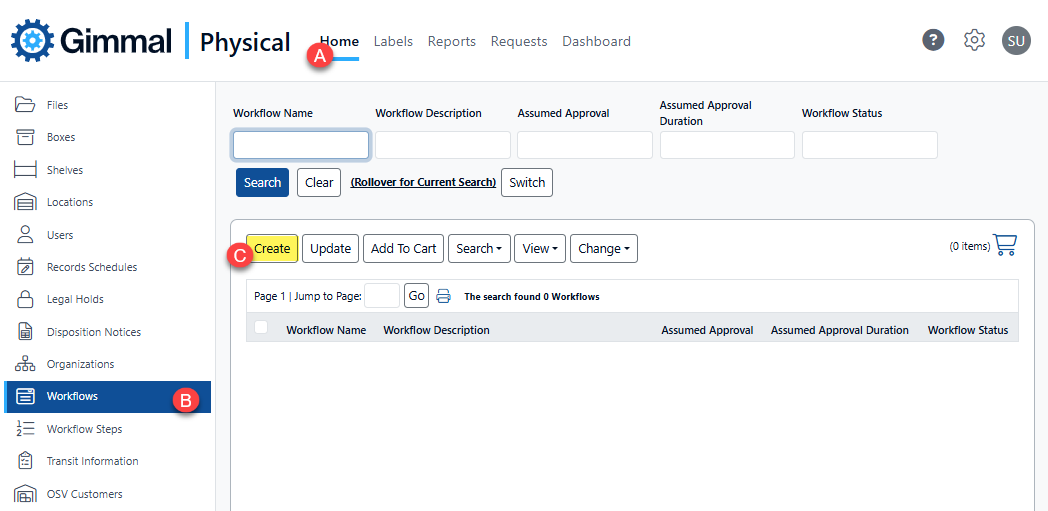1048x511 pixels.
Task: Click the Boxes icon in sidebar
Action: pyautogui.click(x=25, y=137)
